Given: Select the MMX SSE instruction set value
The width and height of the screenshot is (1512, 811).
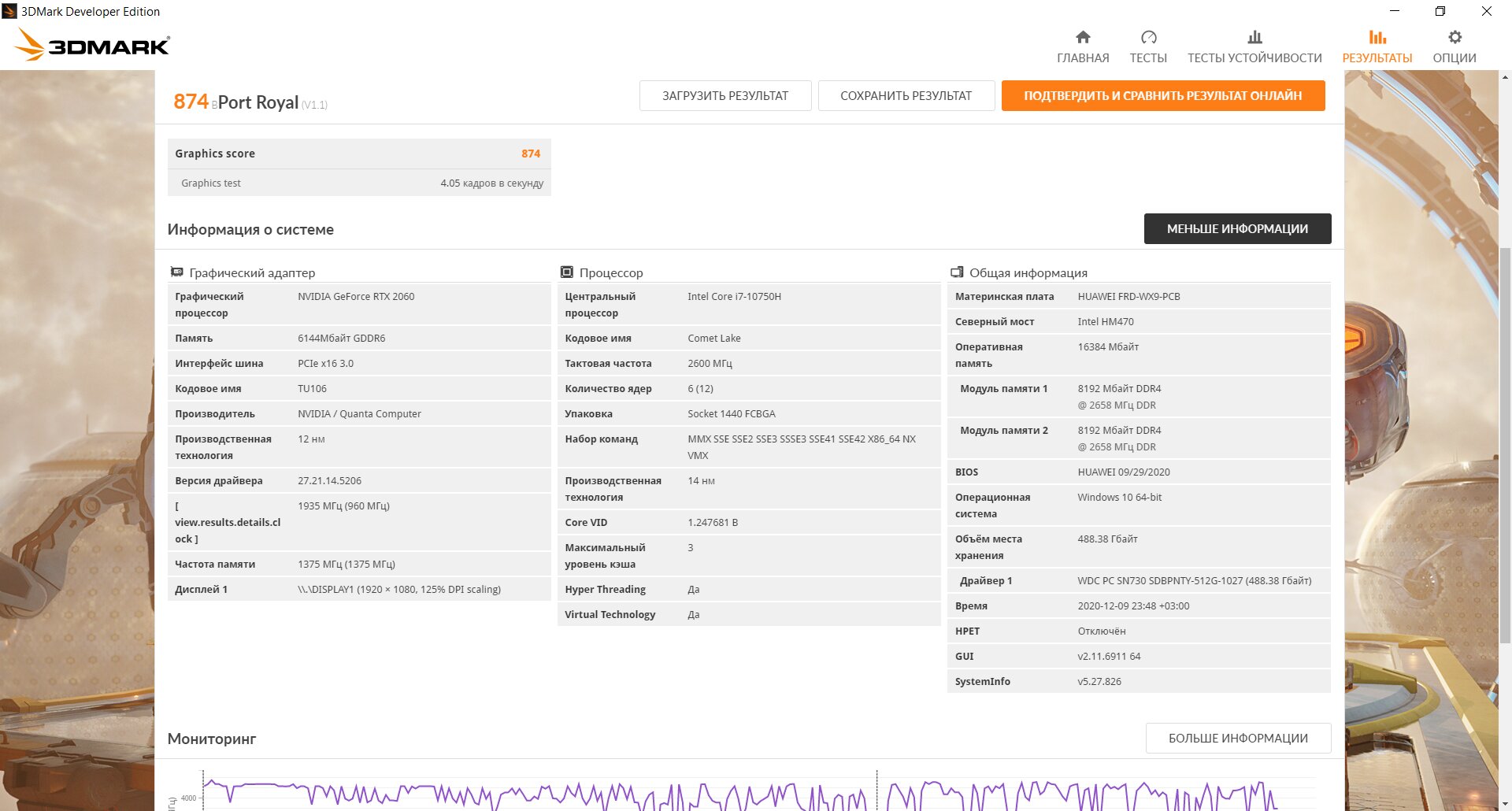Looking at the screenshot, I should tap(802, 447).
